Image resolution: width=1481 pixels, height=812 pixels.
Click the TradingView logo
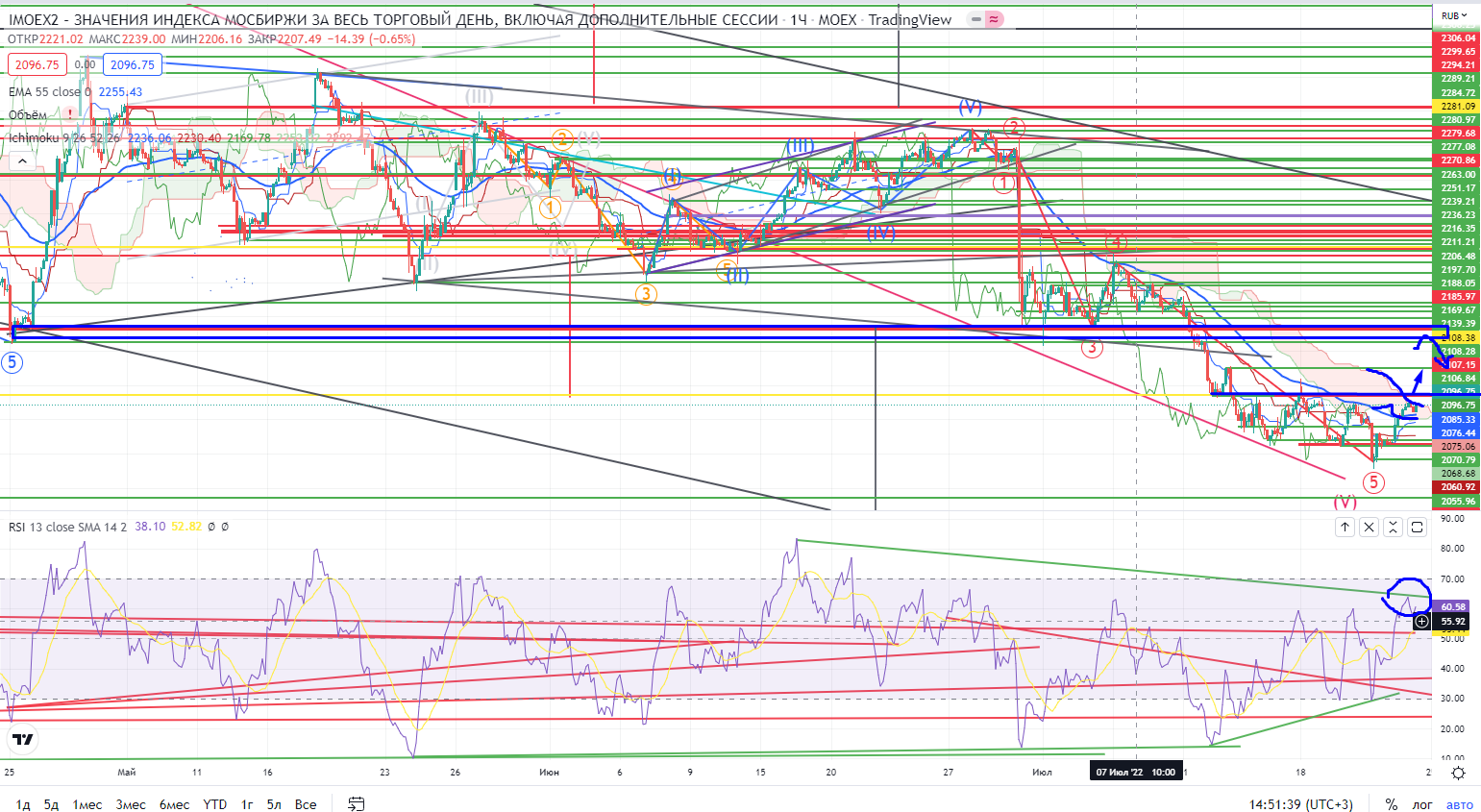pyautogui.click(x=22, y=739)
